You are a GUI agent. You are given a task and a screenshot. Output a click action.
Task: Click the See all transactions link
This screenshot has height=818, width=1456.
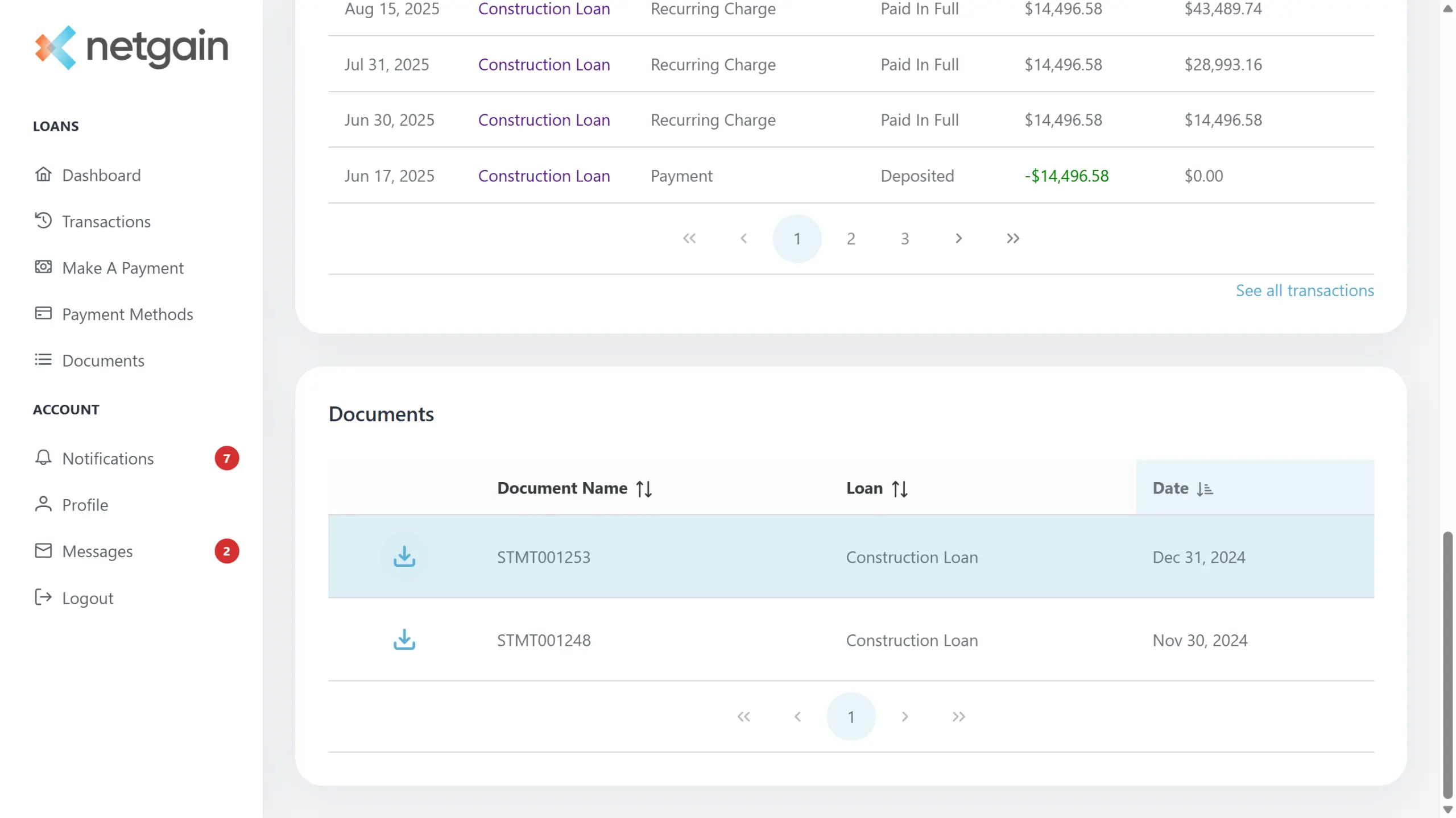(x=1304, y=290)
